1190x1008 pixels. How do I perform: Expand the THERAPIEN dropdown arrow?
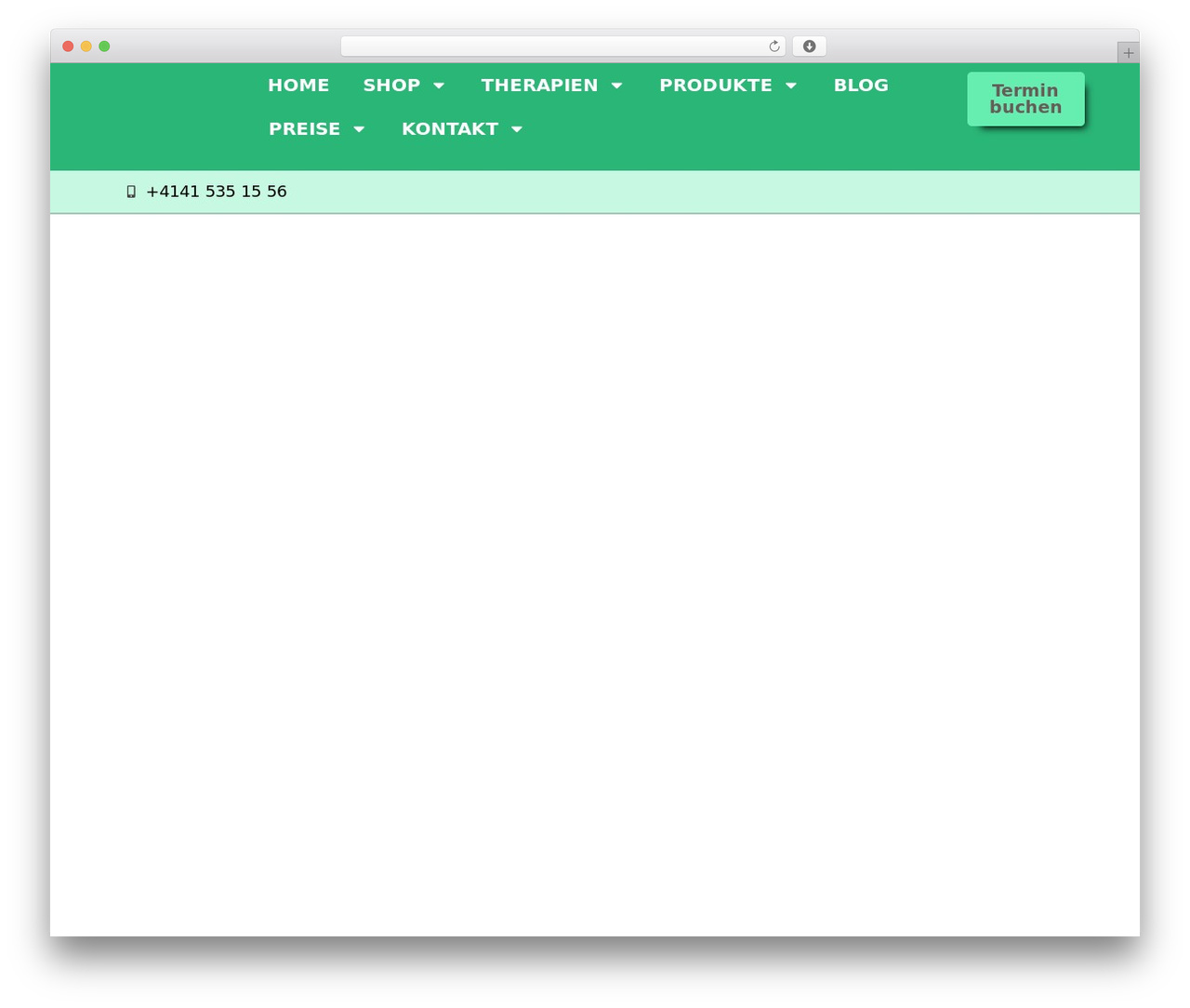pyautogui.click(x=616, y=86)
